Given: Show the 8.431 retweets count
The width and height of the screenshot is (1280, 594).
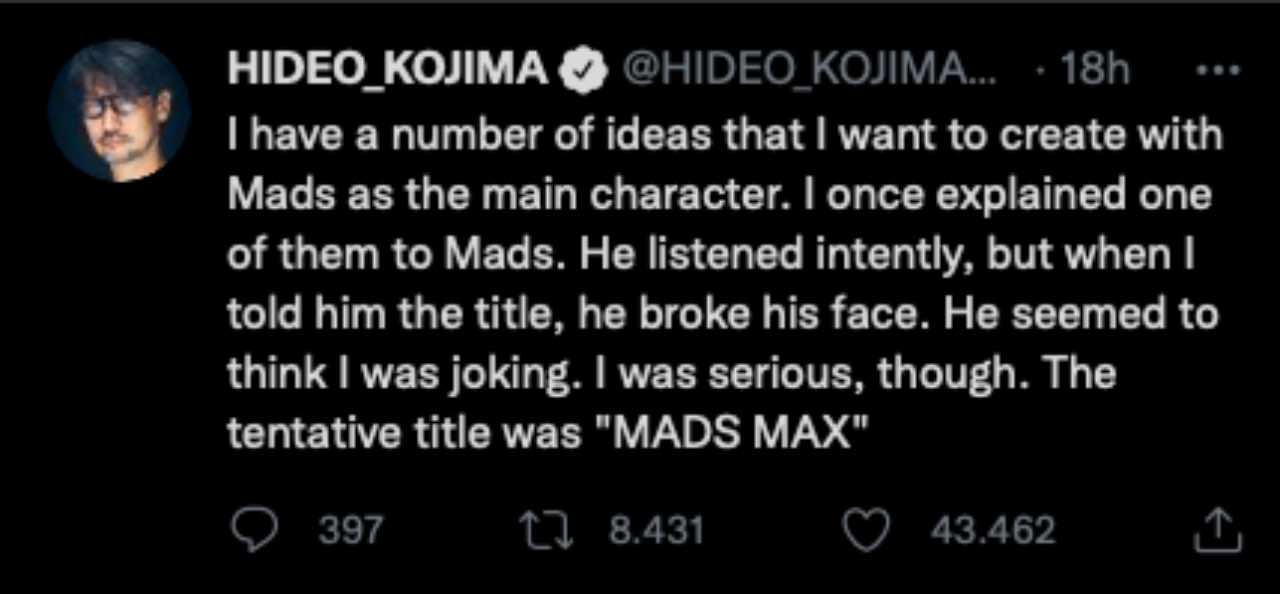Looking at the screenshot, I should click(x=656, y=530).
